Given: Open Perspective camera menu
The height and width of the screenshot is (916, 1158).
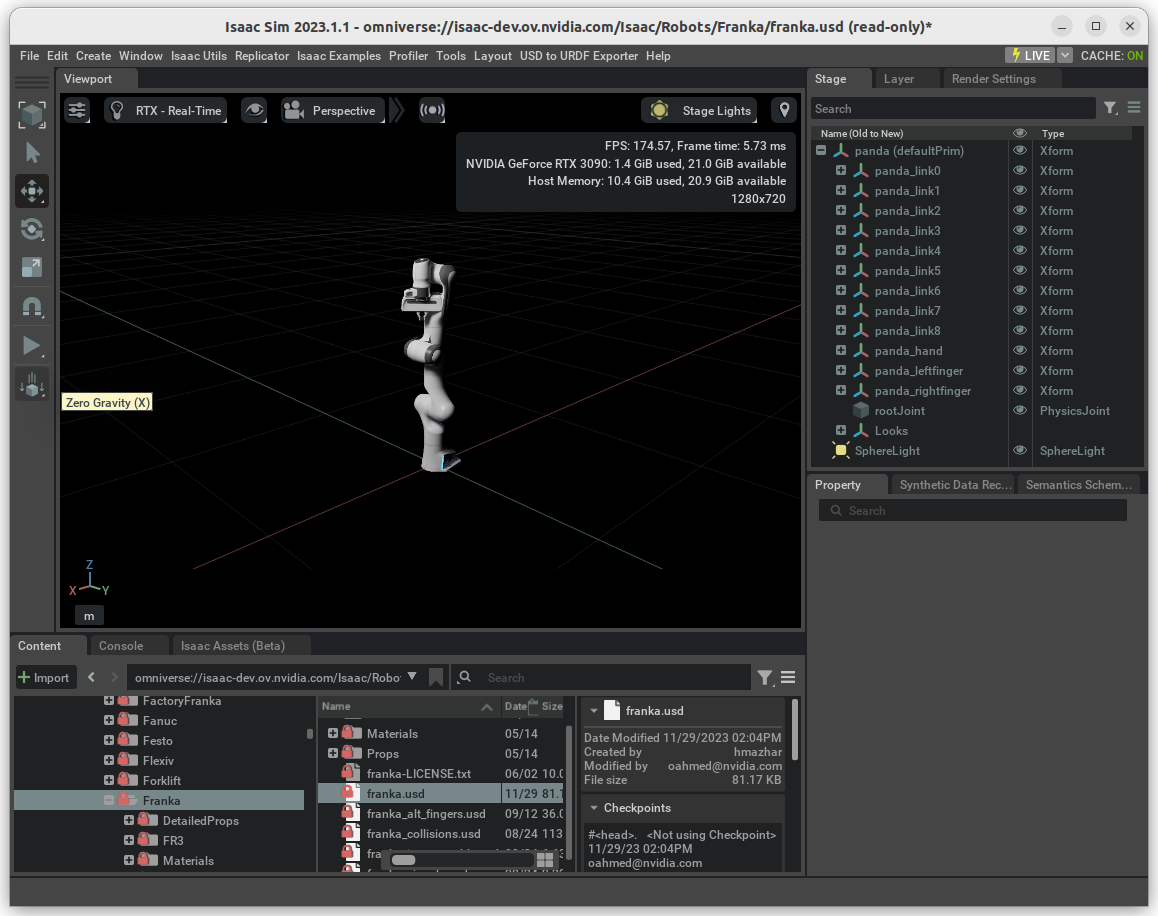Looking at the screenshot, I should [x=333, y=111].
